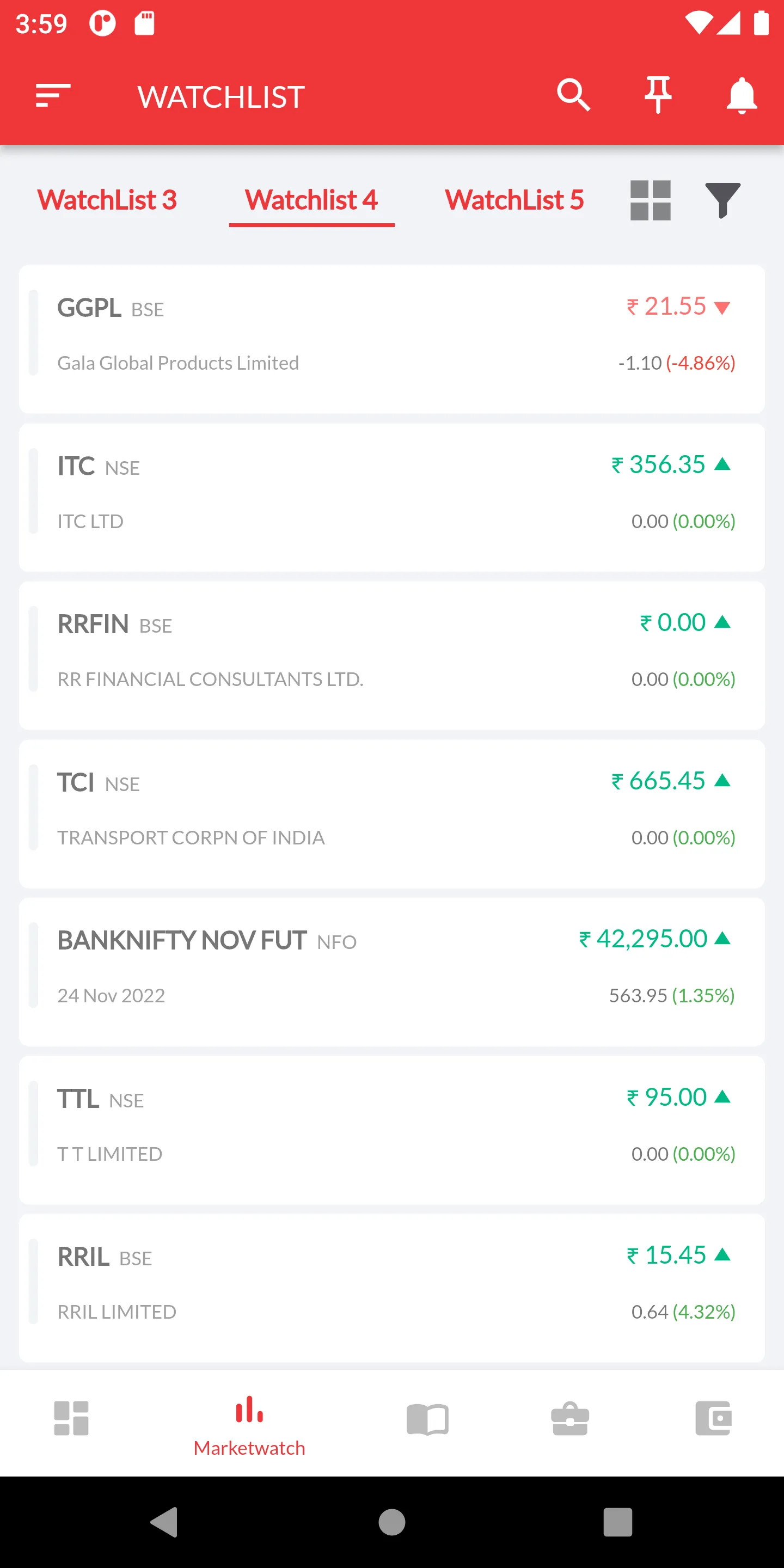Switch to grid view layout icon
This screenshot has width=784, height=1568.
[650, 200]
